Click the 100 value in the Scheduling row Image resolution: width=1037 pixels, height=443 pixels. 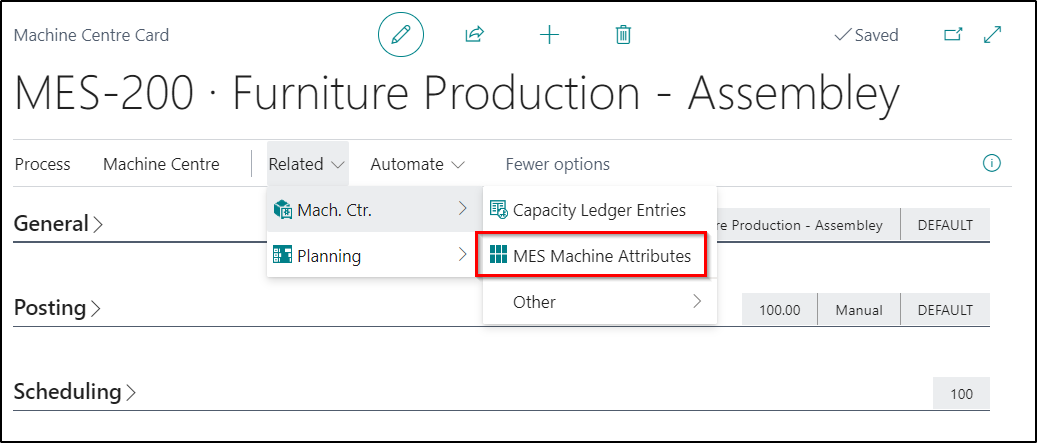(961, 393)
